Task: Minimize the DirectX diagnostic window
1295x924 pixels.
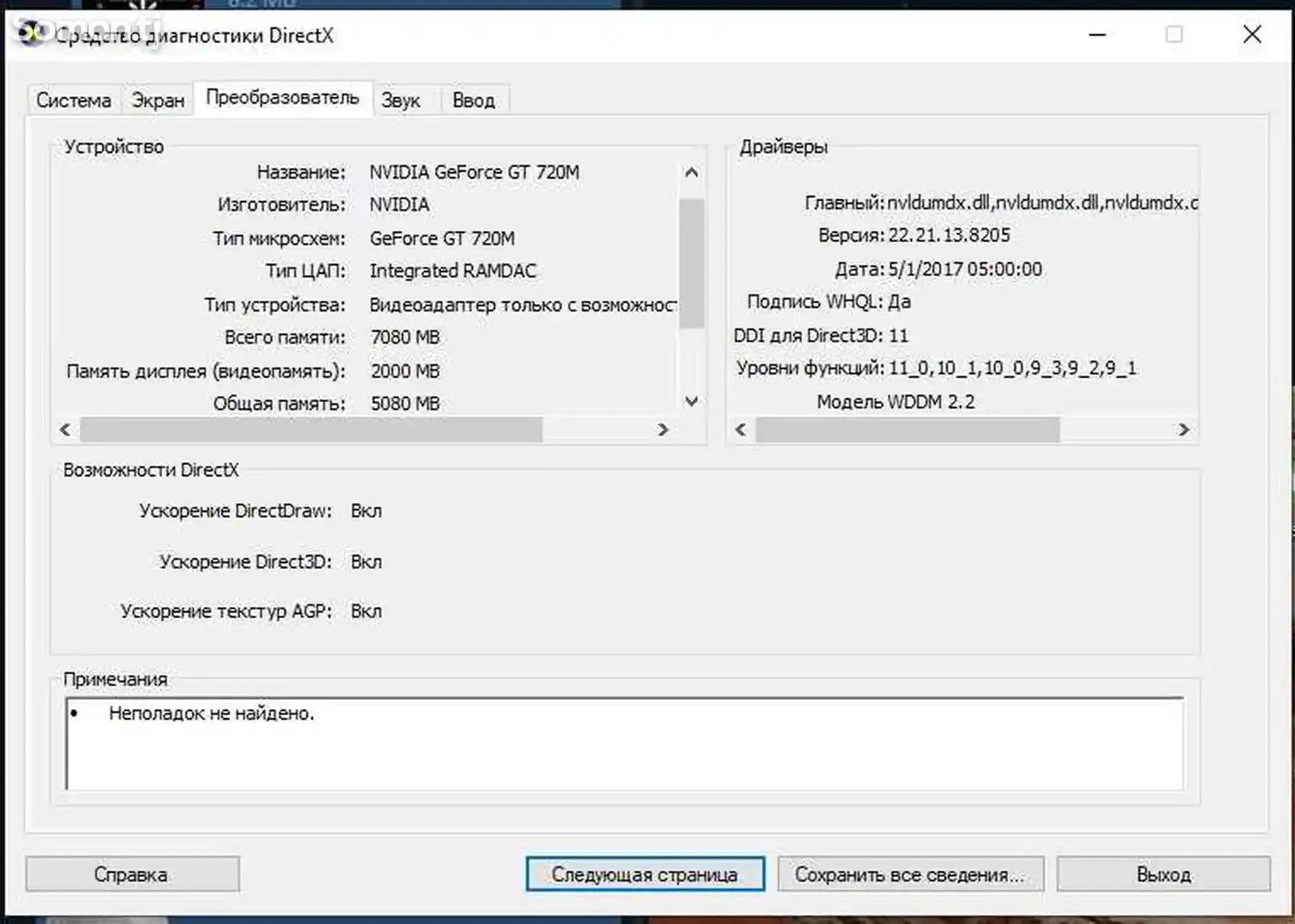Action: coord(1098,35)
